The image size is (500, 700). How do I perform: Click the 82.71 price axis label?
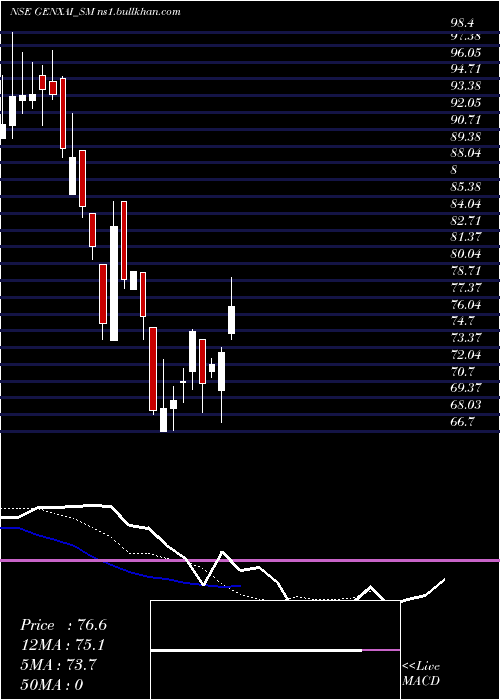click(466, 221)
